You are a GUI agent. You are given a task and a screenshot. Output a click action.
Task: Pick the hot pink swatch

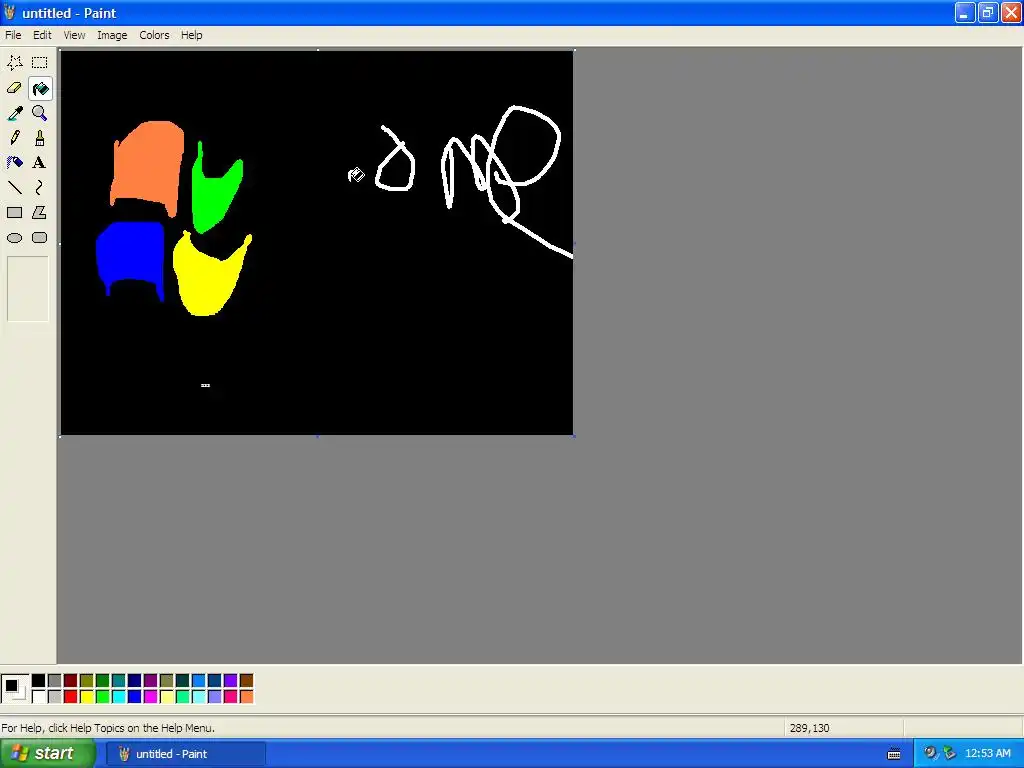(x=231, y=697)
